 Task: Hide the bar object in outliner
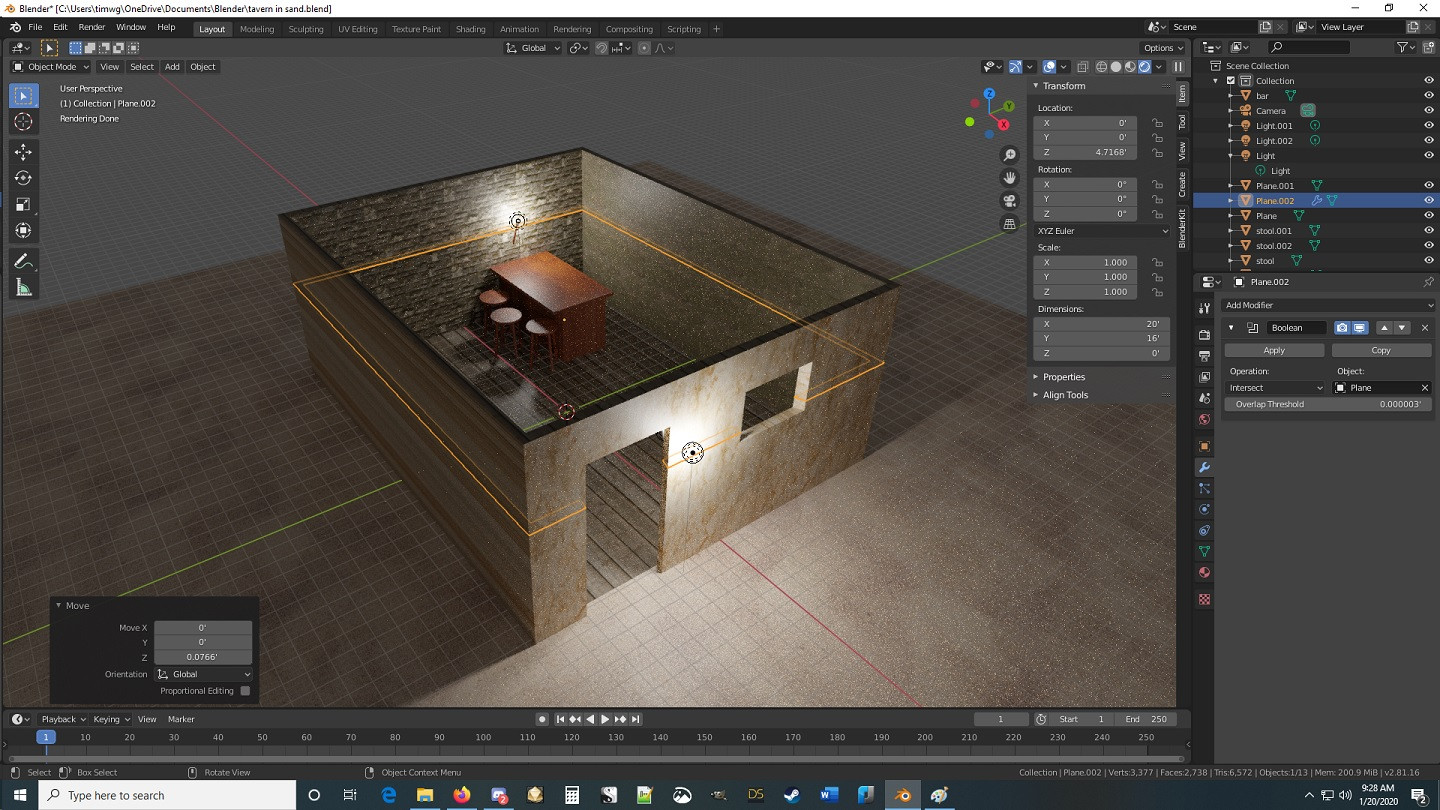tap(1428, 96)
